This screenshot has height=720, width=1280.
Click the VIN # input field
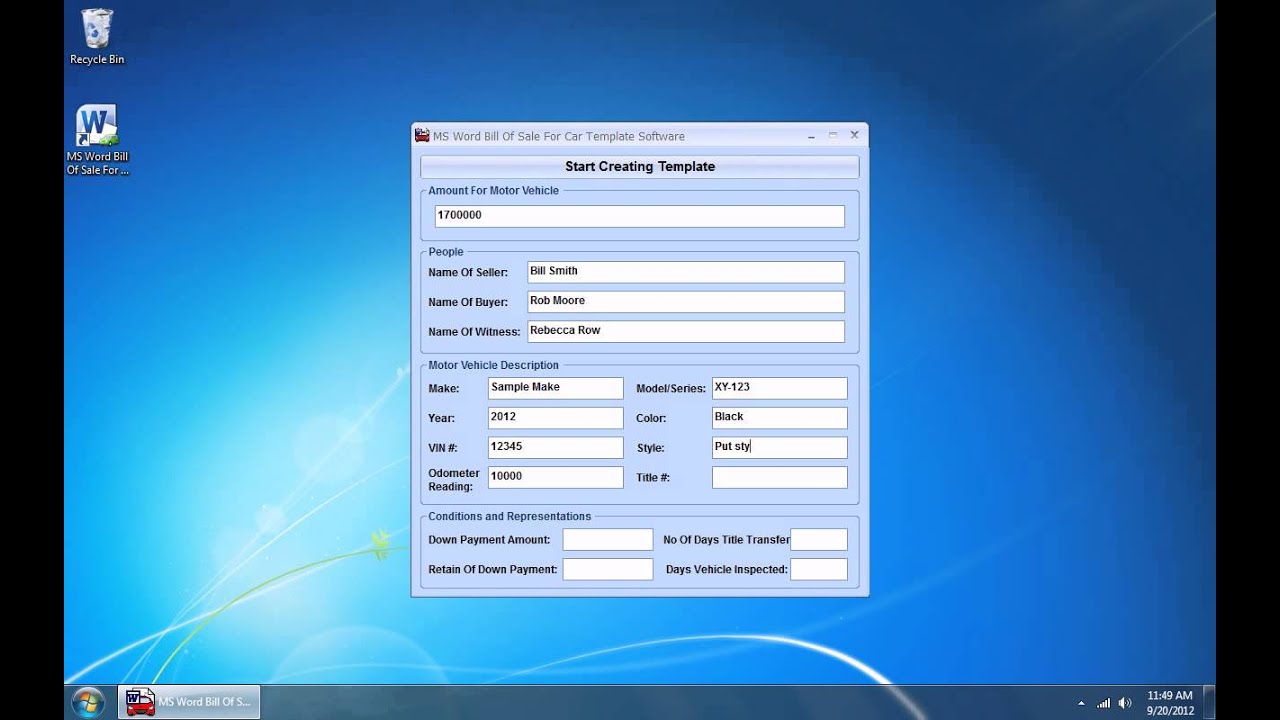point(556,448)
